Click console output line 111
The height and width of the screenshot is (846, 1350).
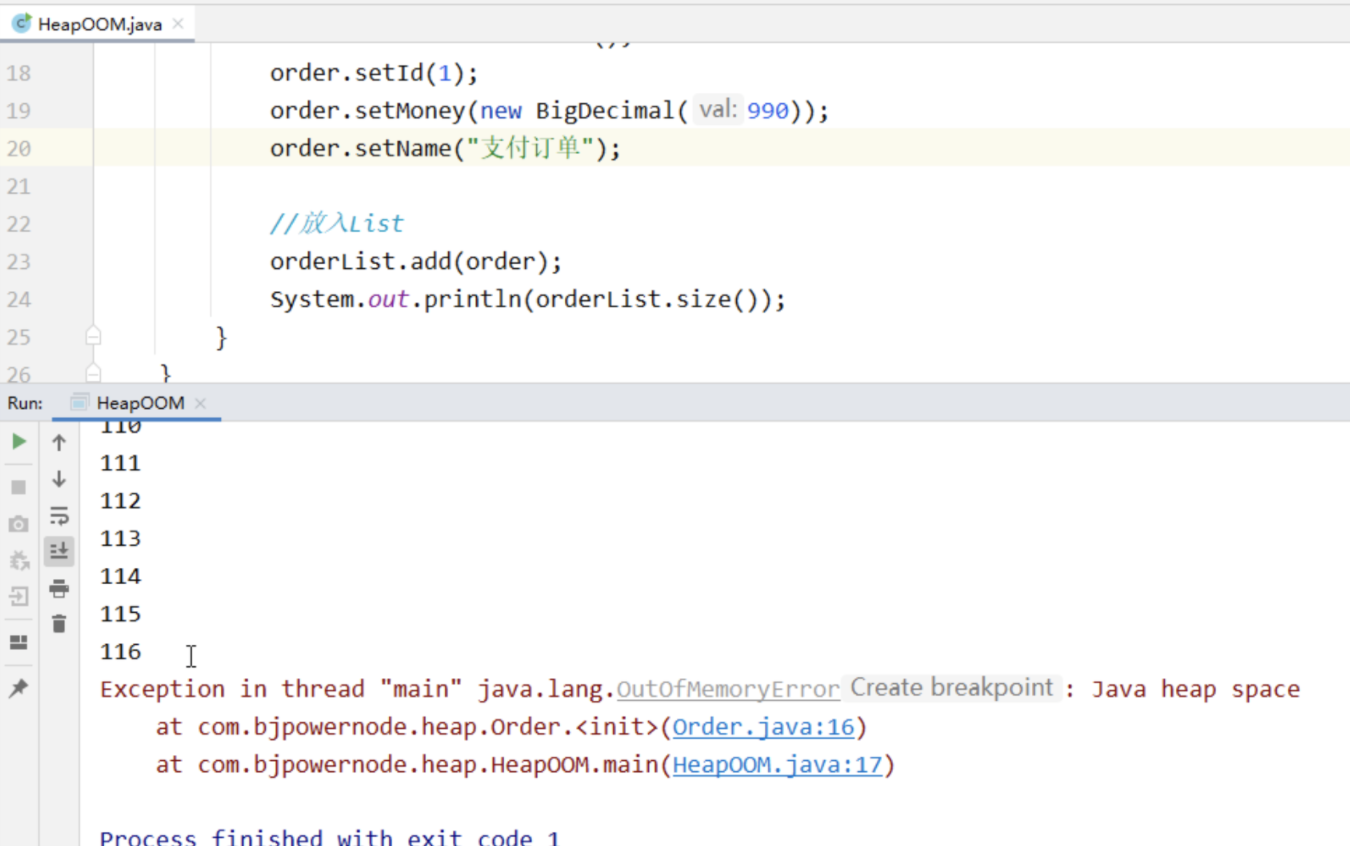[x=121, y=463]
